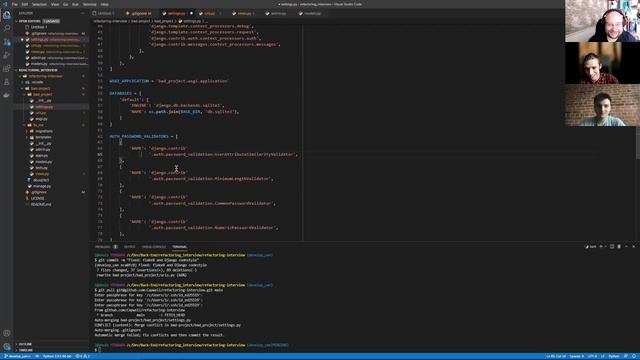Collapse the OPEN EDITORS section
640x360 pixels.
point(51,21)
